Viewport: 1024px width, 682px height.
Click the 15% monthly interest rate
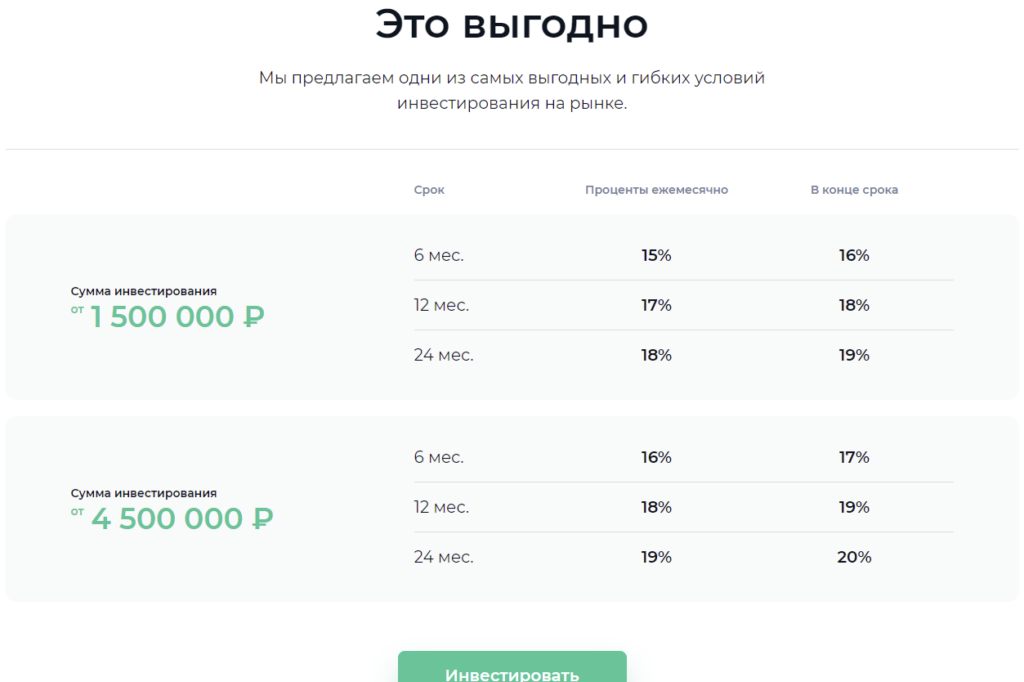(x=656, y=255)
